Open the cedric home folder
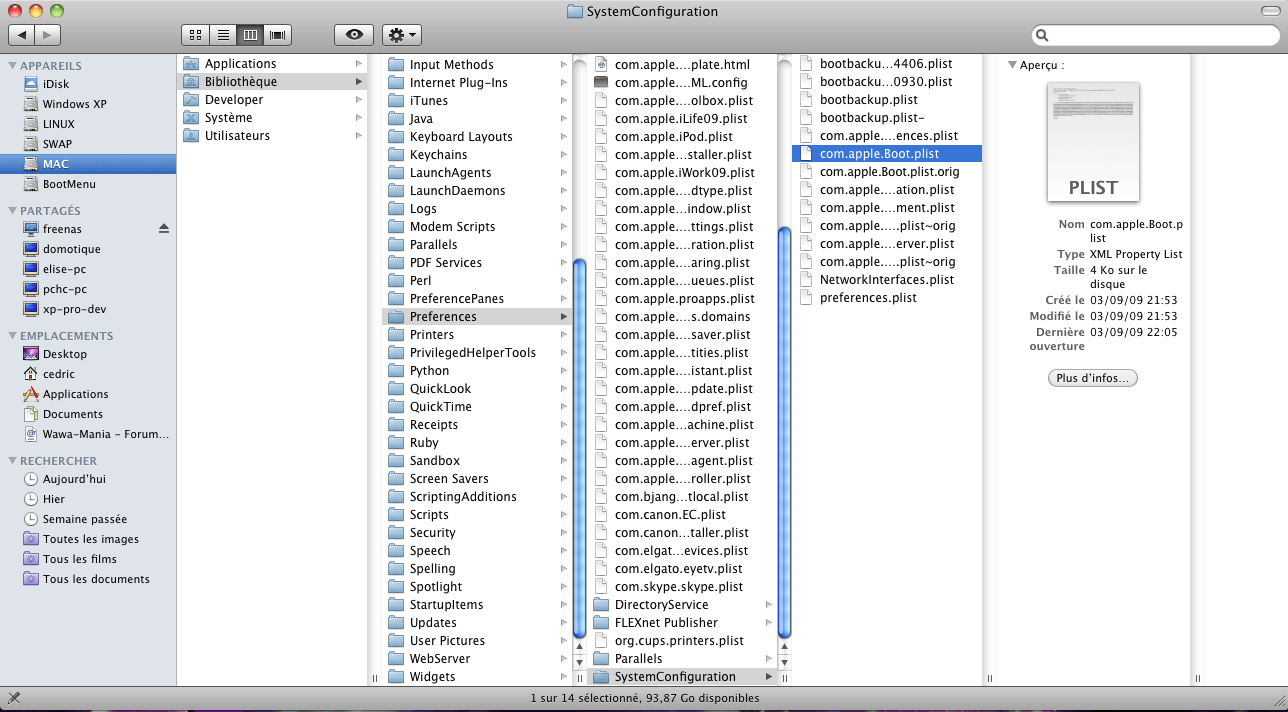The height and width of the screenshot is (712, 1288). [58, 374]
